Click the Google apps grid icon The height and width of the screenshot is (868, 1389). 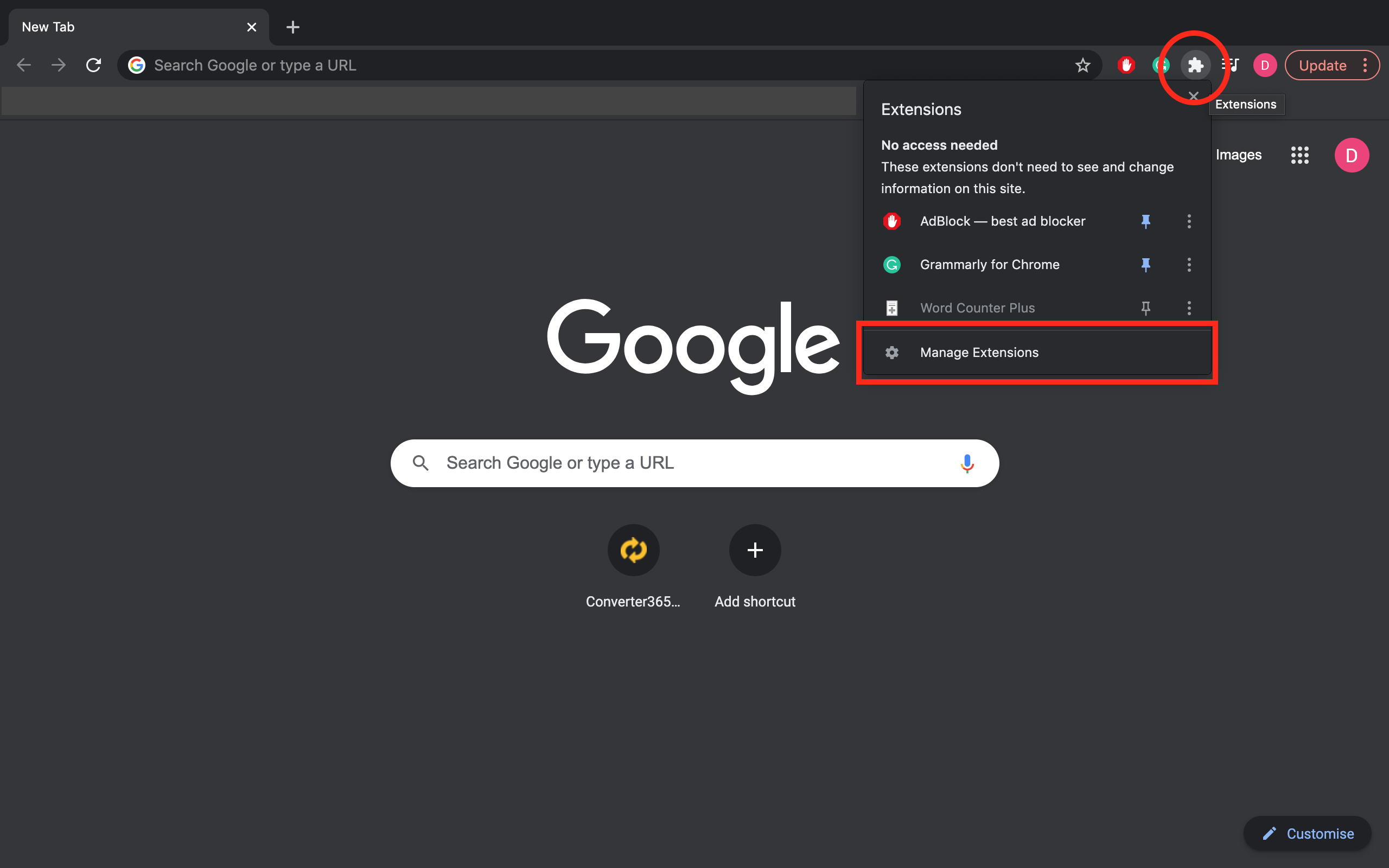[x=1299, y=155]
